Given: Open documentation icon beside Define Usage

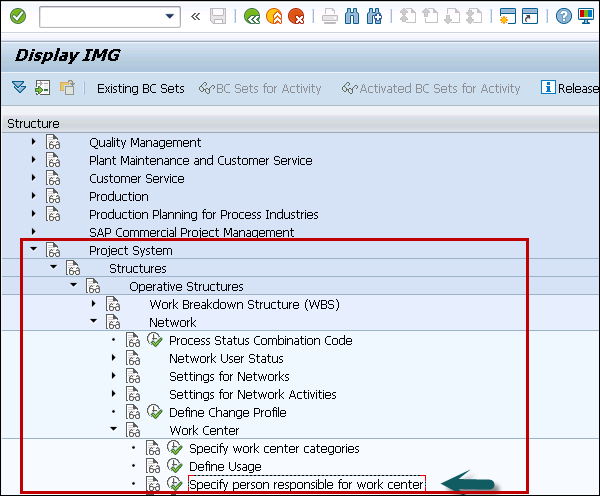Looking at the screenshot, I should click(x=153, y=467).
